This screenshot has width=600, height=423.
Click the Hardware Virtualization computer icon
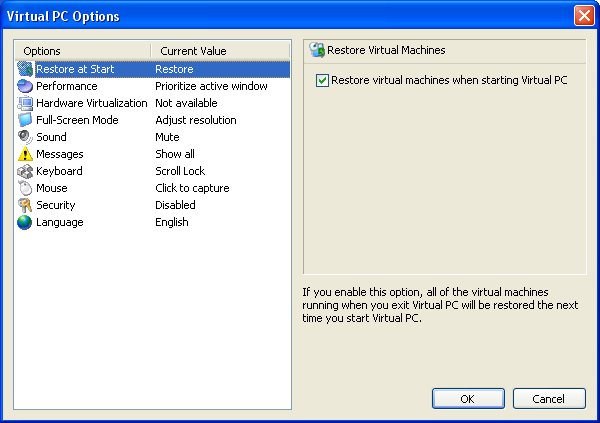pyautogui.click(x=25, y=103)
